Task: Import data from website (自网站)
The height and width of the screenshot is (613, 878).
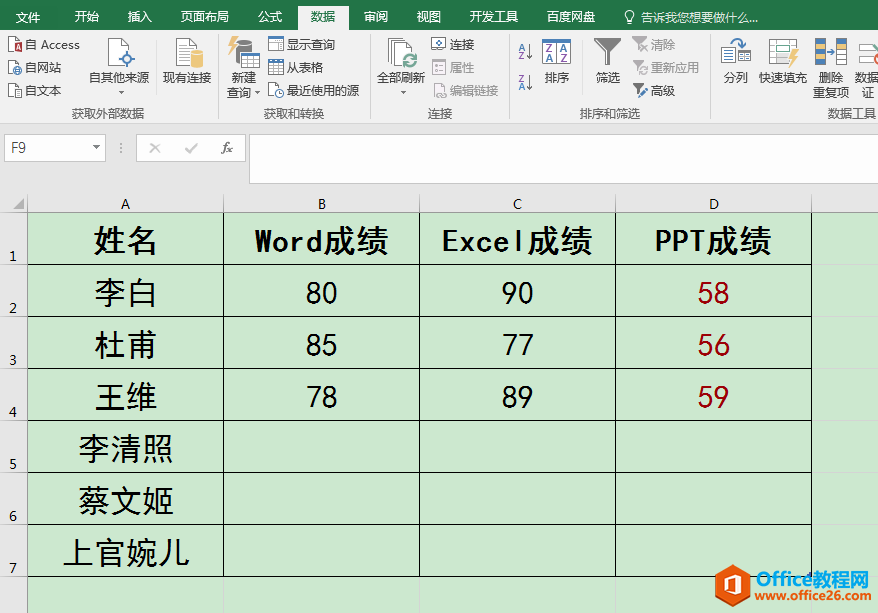Action: tap(35, 68)
